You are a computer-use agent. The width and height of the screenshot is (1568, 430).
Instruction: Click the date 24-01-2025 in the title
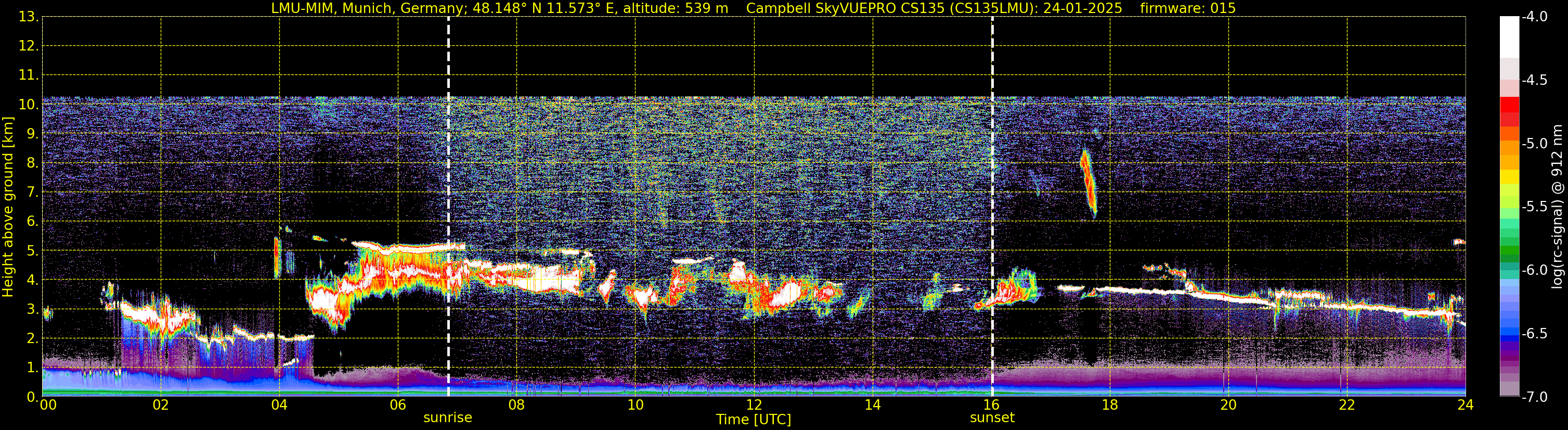[1083, 8]
